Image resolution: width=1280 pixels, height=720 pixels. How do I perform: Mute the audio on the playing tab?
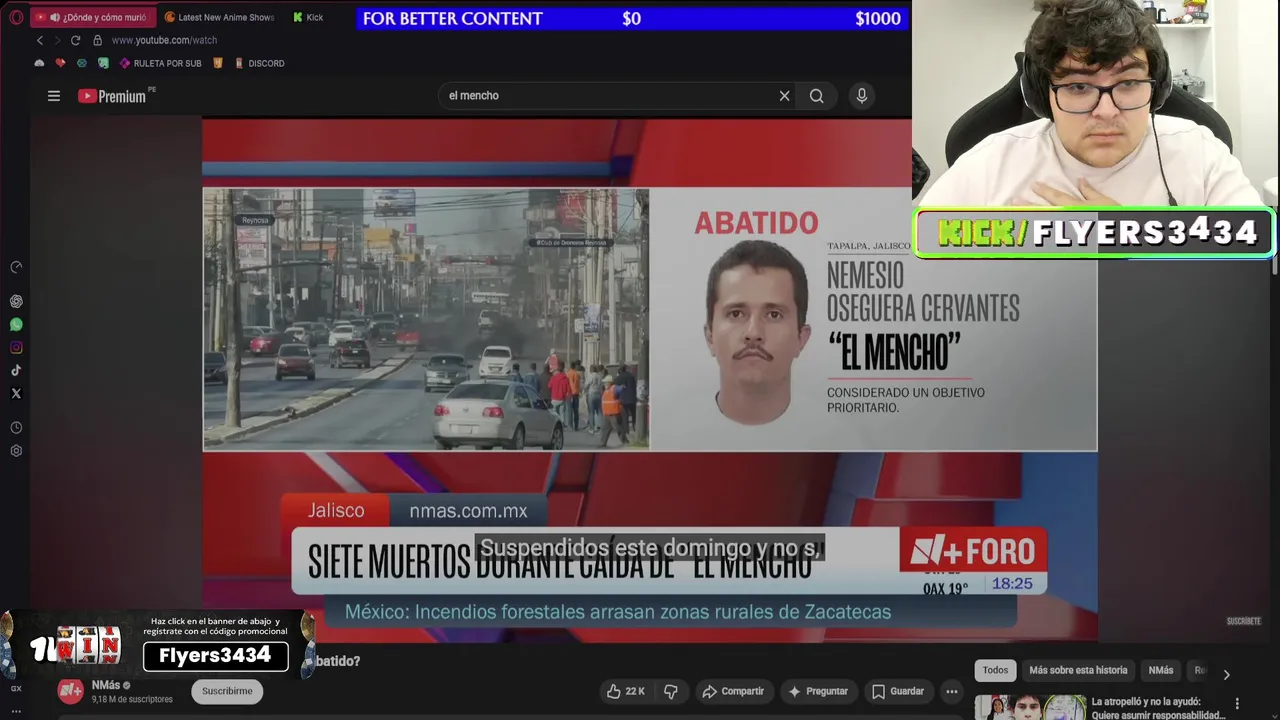[54, 17]
